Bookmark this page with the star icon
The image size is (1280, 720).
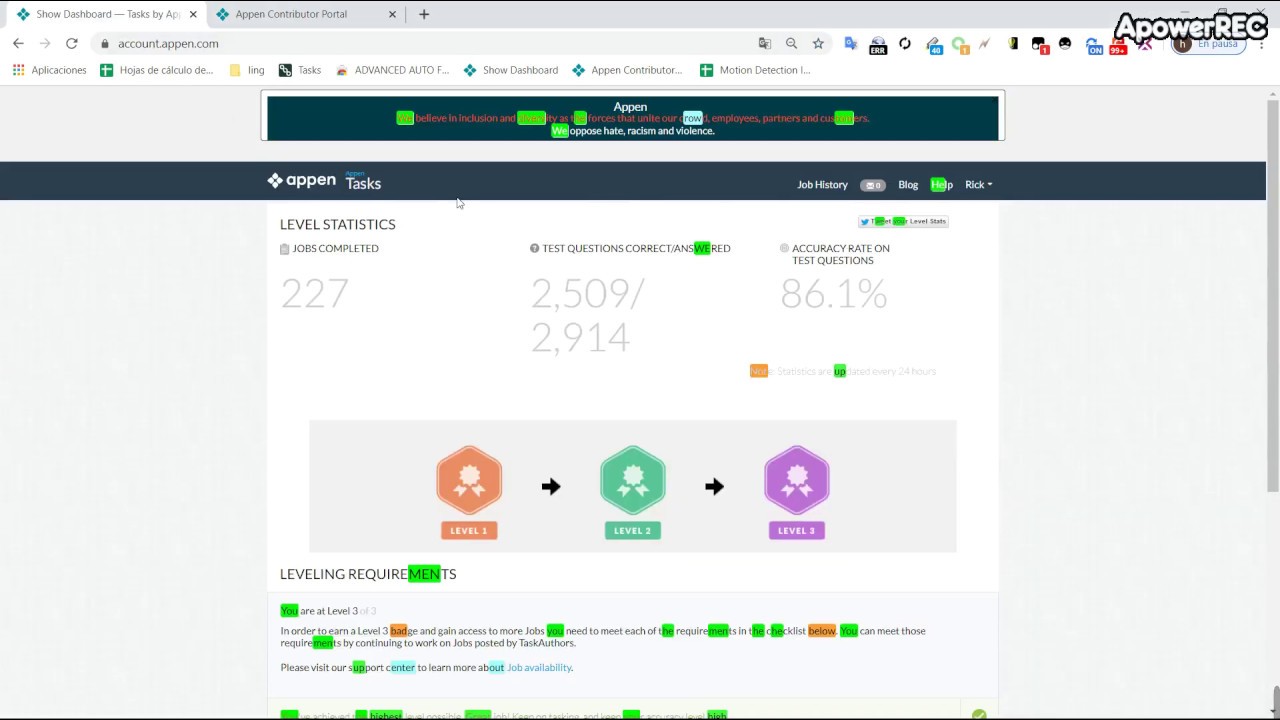(x=818, y=44)
